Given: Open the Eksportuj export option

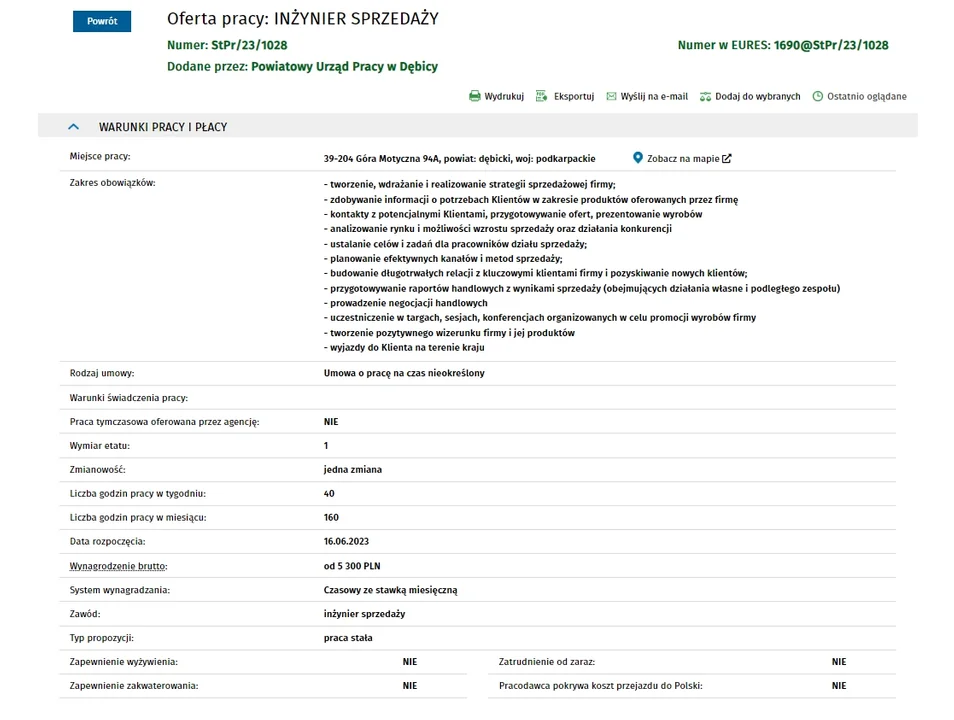Looking at the screenshot, I should (x=574, y=96).
